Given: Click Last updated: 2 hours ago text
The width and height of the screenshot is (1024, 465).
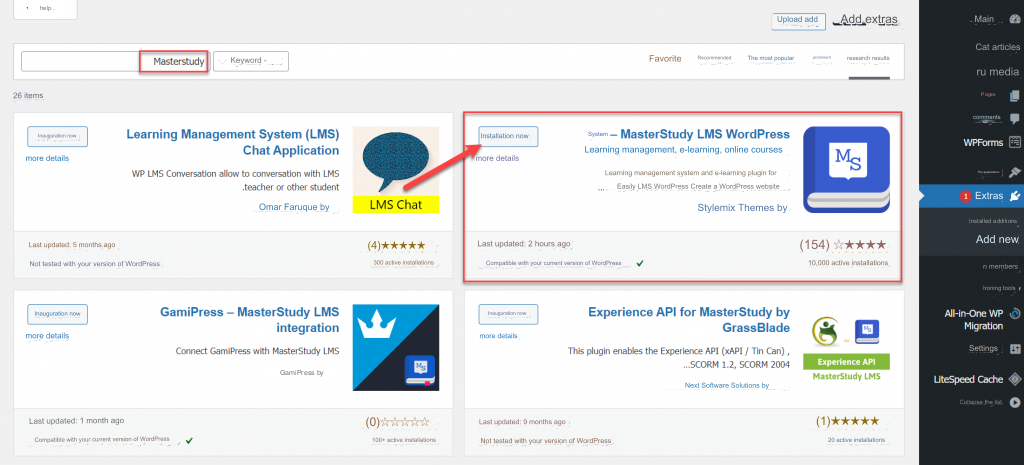Looking at the screenshot, I should coord(524,244).
